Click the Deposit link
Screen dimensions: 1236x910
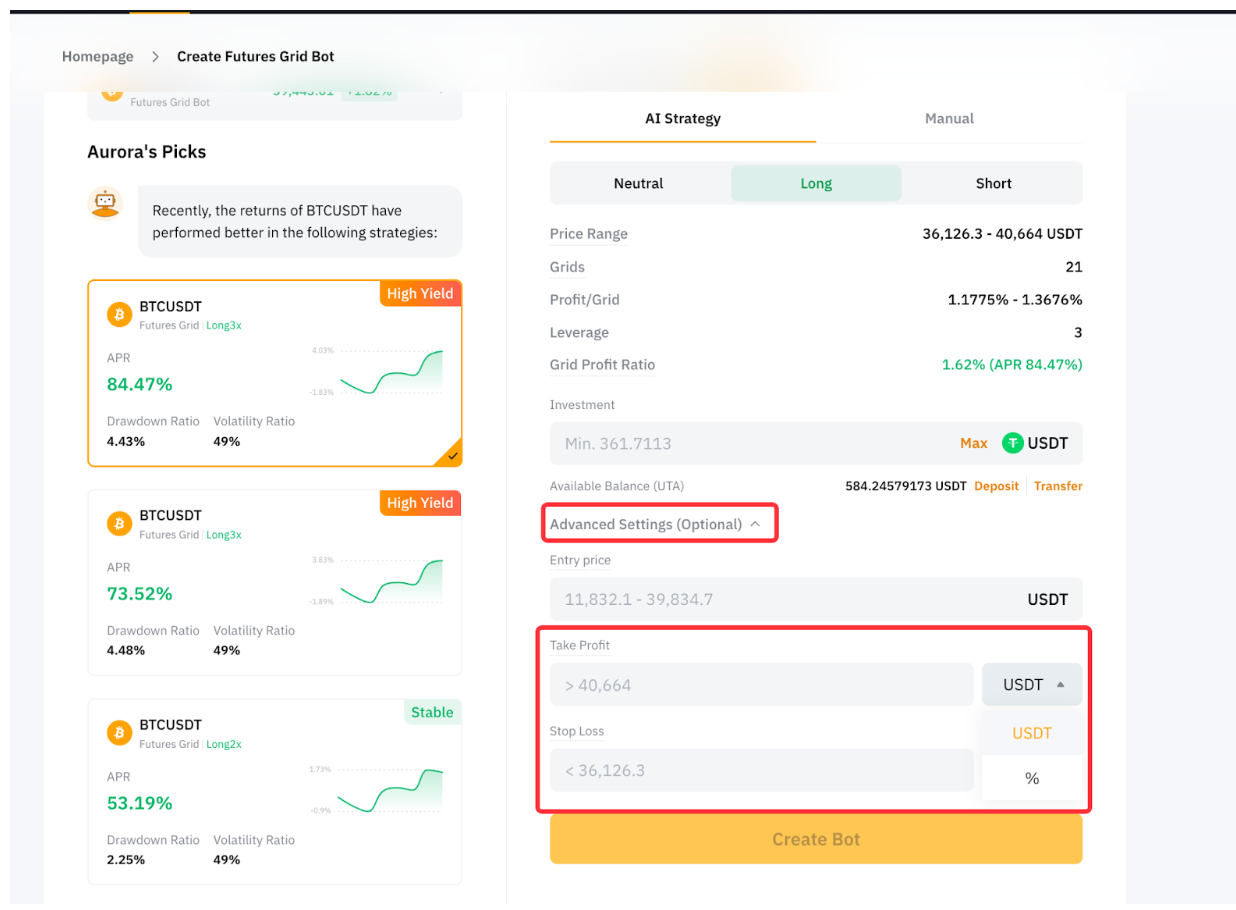click(x=996, y=486)
